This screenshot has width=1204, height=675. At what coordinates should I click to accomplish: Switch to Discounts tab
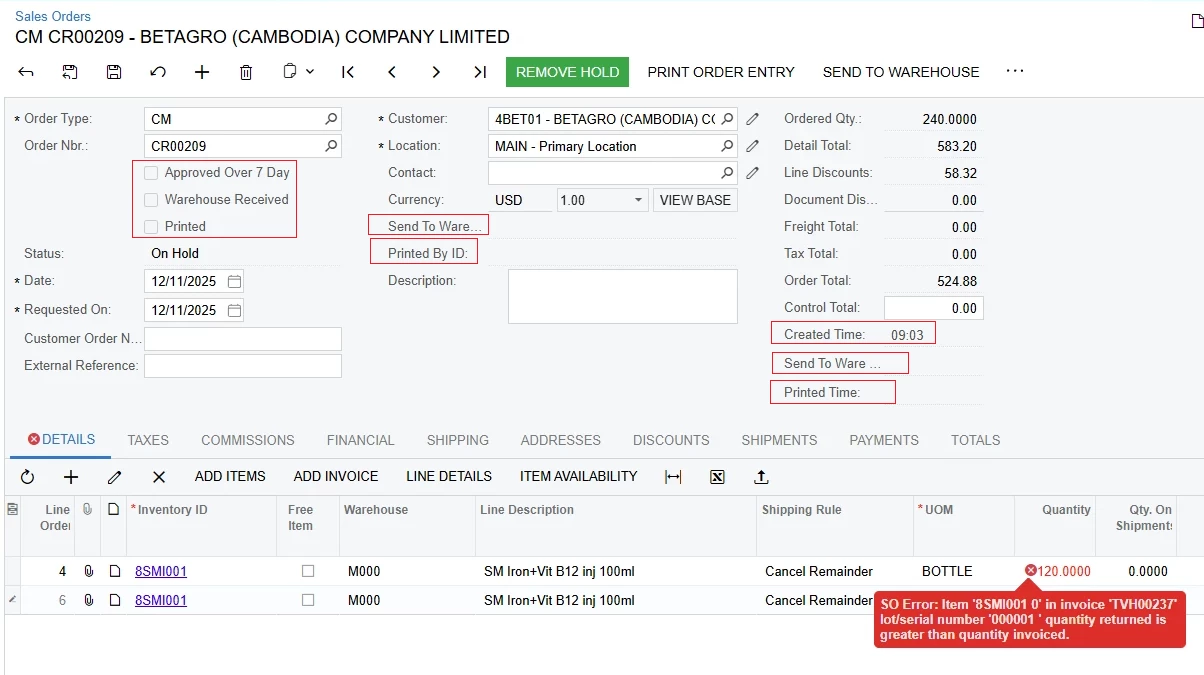671,440
